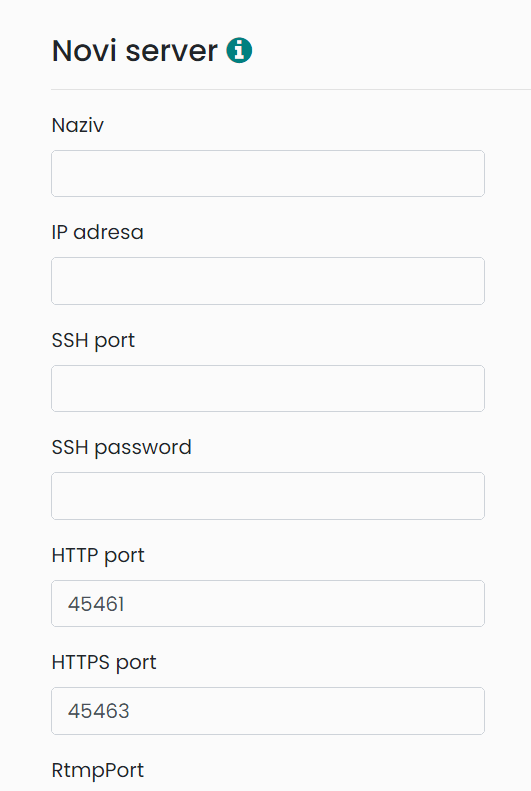Click the divider line below Novi server heading
Viewport: 531px width, 791px height.
(x=291, y=89)
